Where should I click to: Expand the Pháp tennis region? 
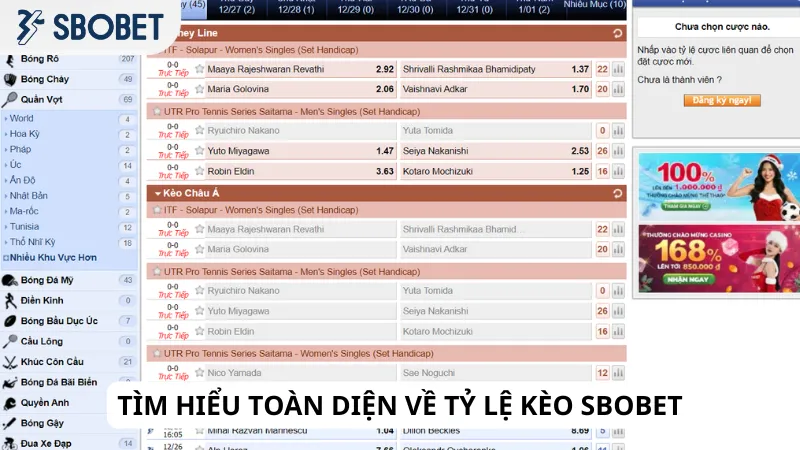(x=20, y=149)
